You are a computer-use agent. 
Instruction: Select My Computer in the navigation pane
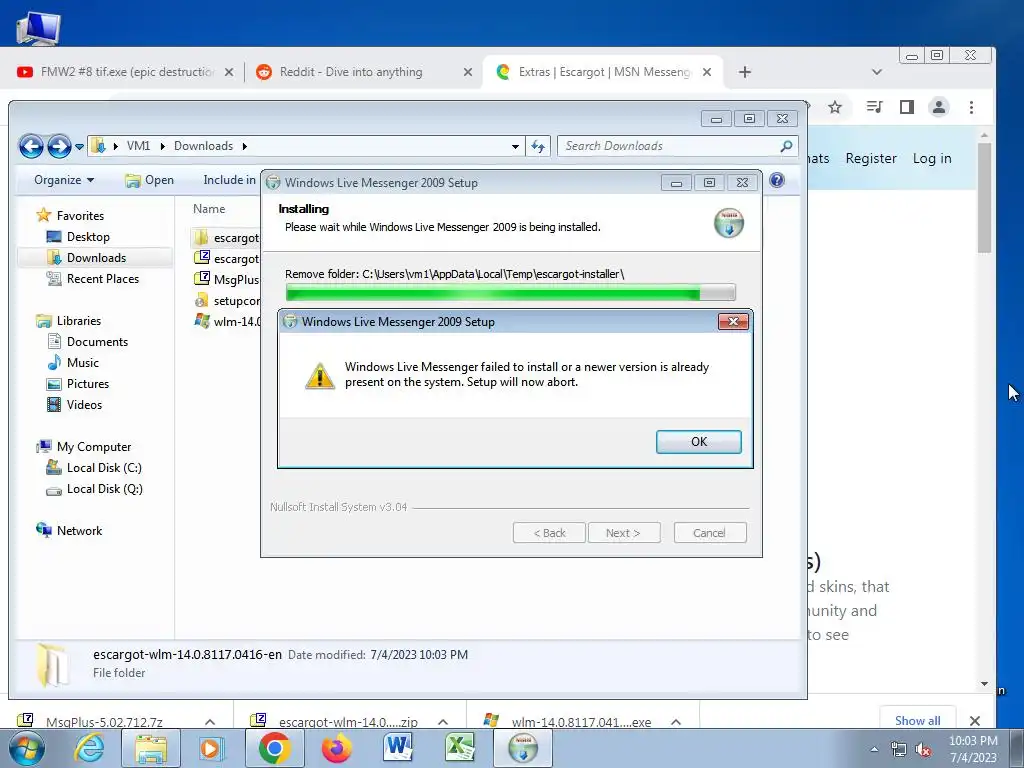pos(84,447)
